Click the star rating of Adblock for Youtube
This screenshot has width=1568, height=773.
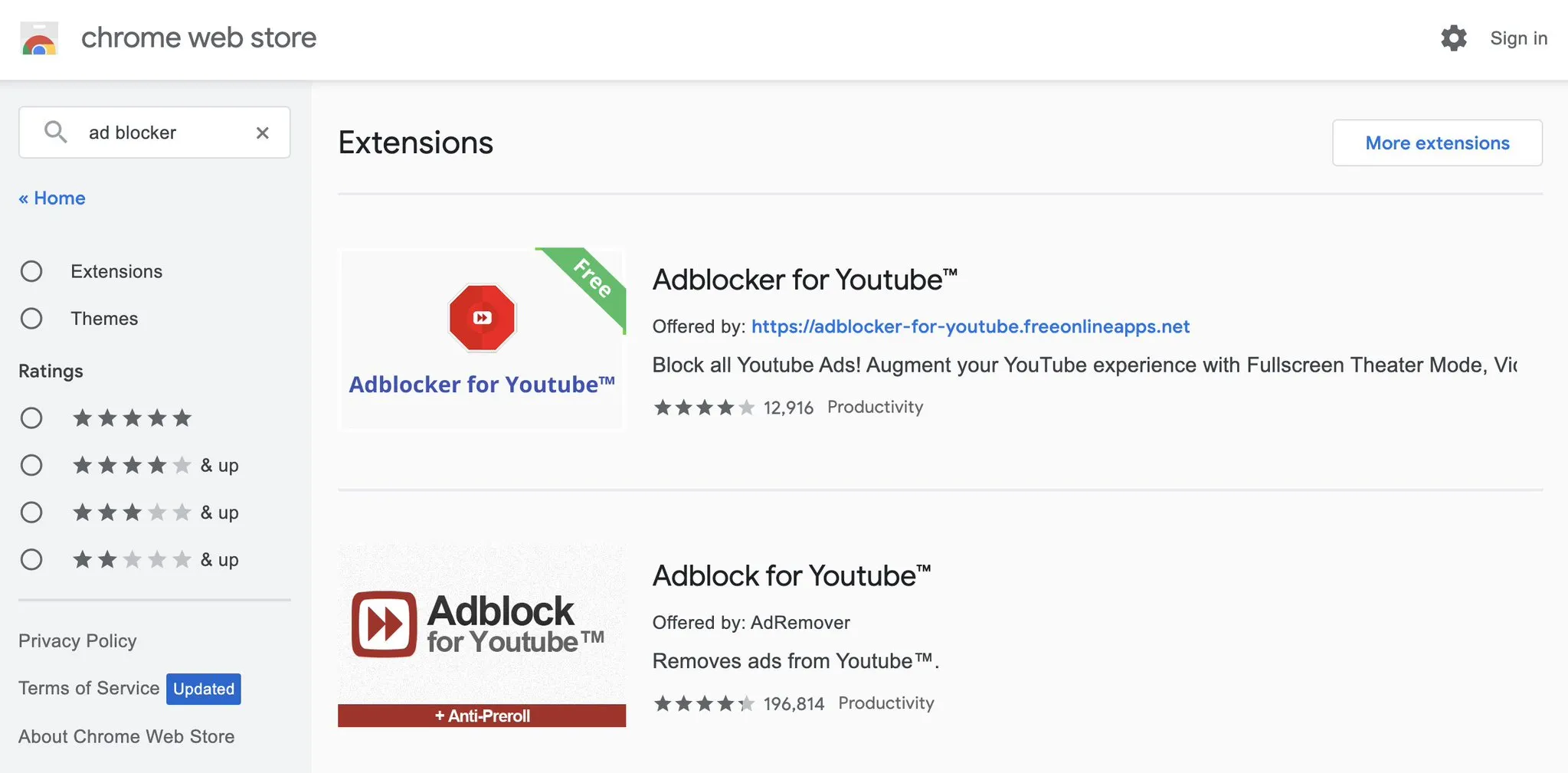704,704
